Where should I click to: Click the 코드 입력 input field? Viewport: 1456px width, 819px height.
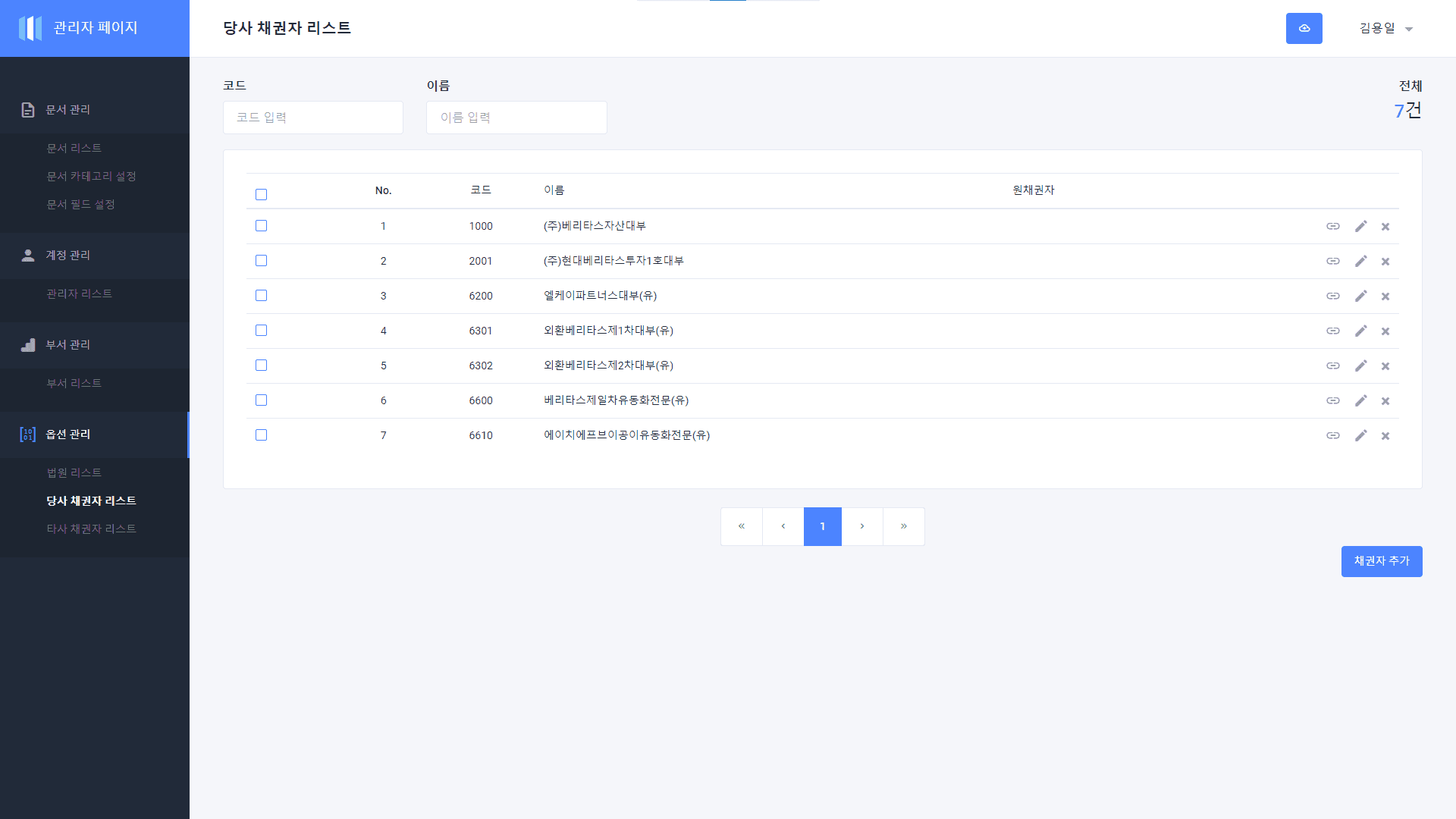click(x=313, y=118)
